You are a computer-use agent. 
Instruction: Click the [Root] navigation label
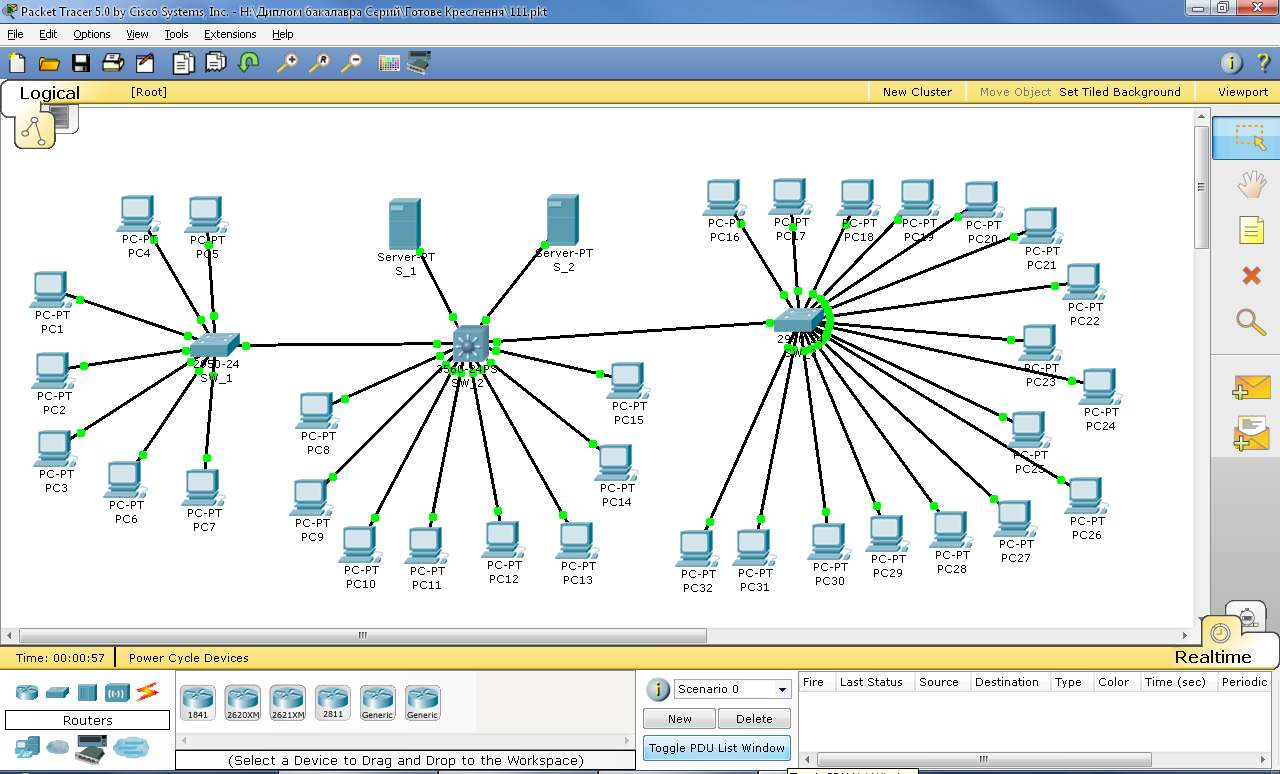coord(149,92)
